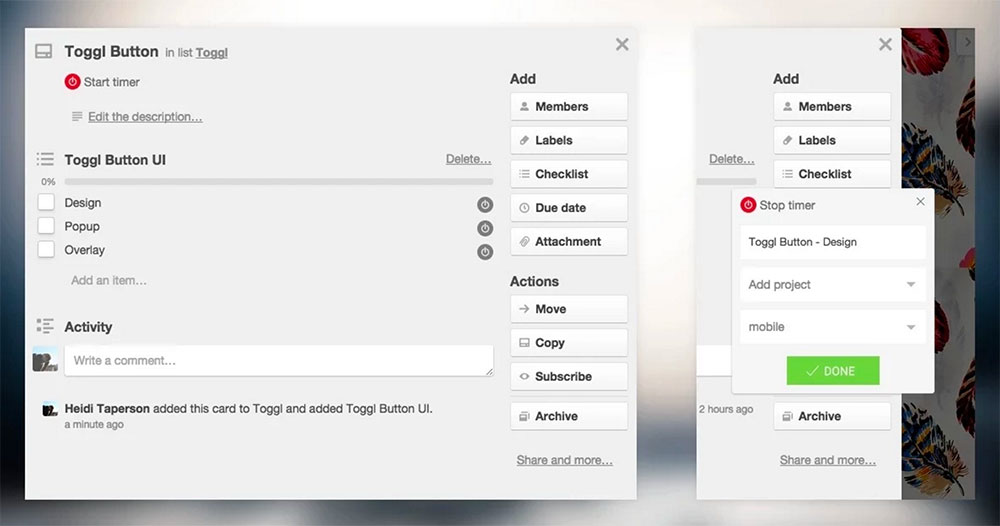Click the red Start timer icon

(x=72, y=82)
